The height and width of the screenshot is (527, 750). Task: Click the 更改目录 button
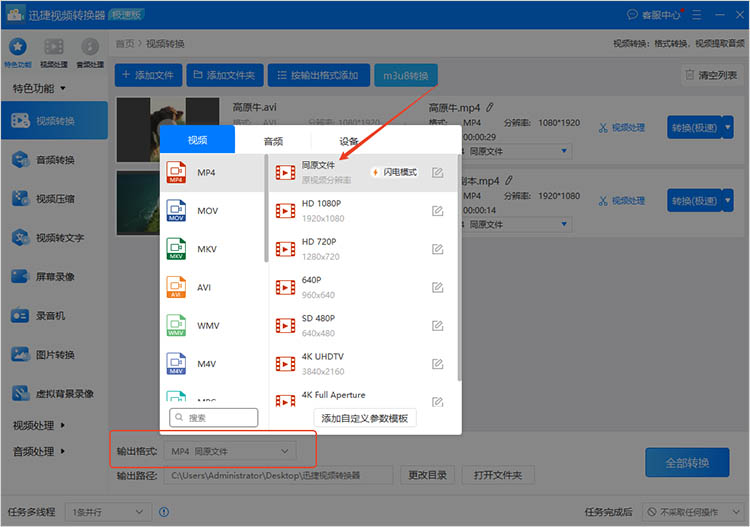[427, 475]
